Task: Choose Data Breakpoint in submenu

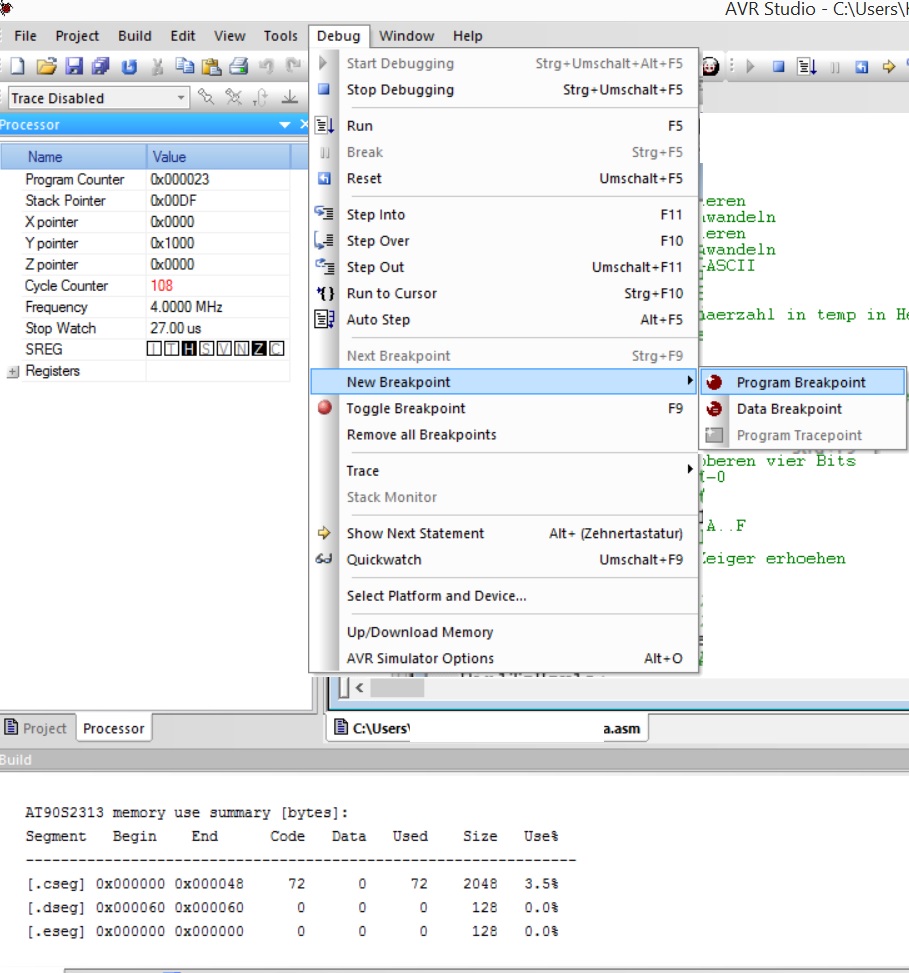Action: tap(802, 408)
